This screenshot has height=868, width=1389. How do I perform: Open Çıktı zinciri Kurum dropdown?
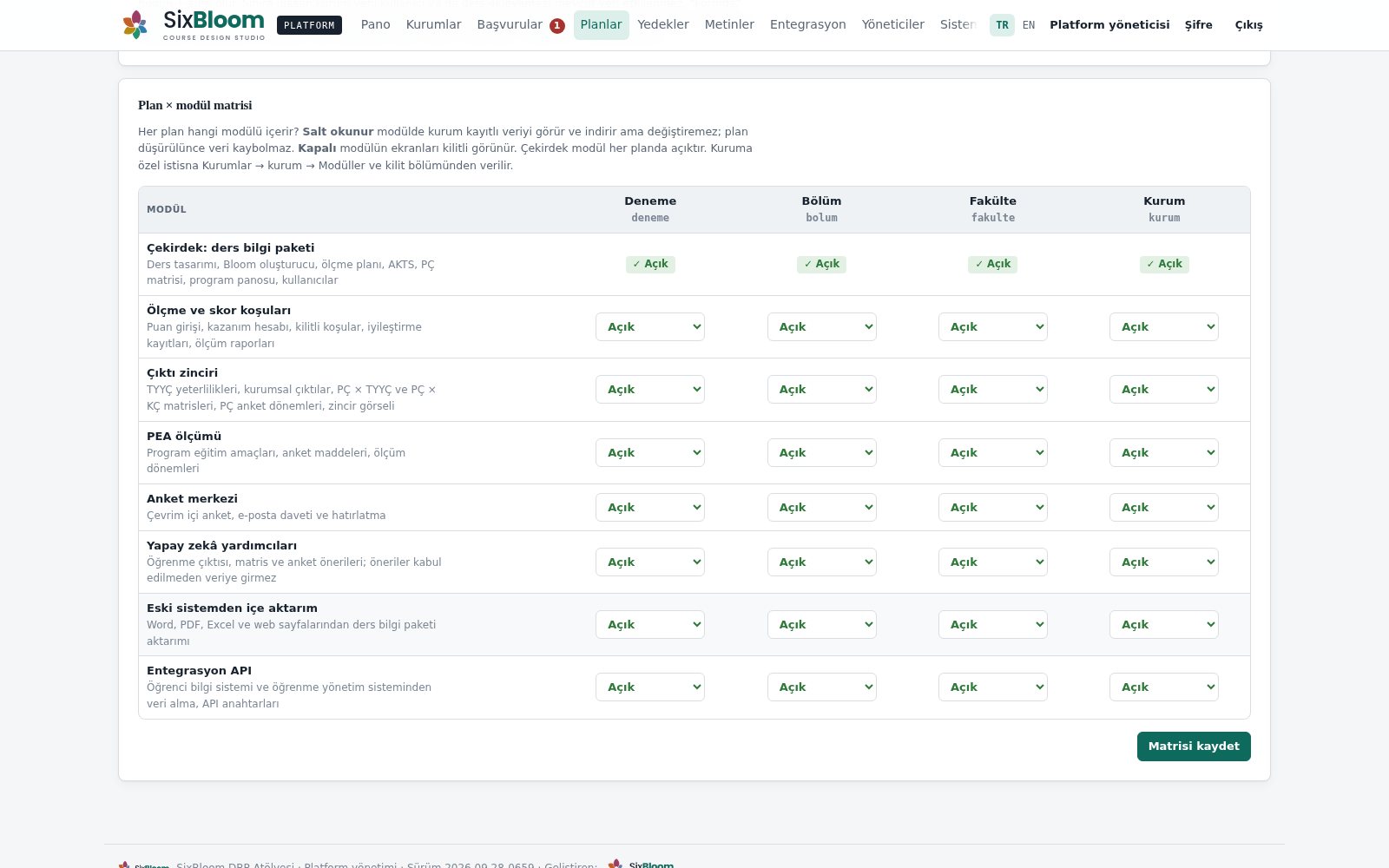1164,390
